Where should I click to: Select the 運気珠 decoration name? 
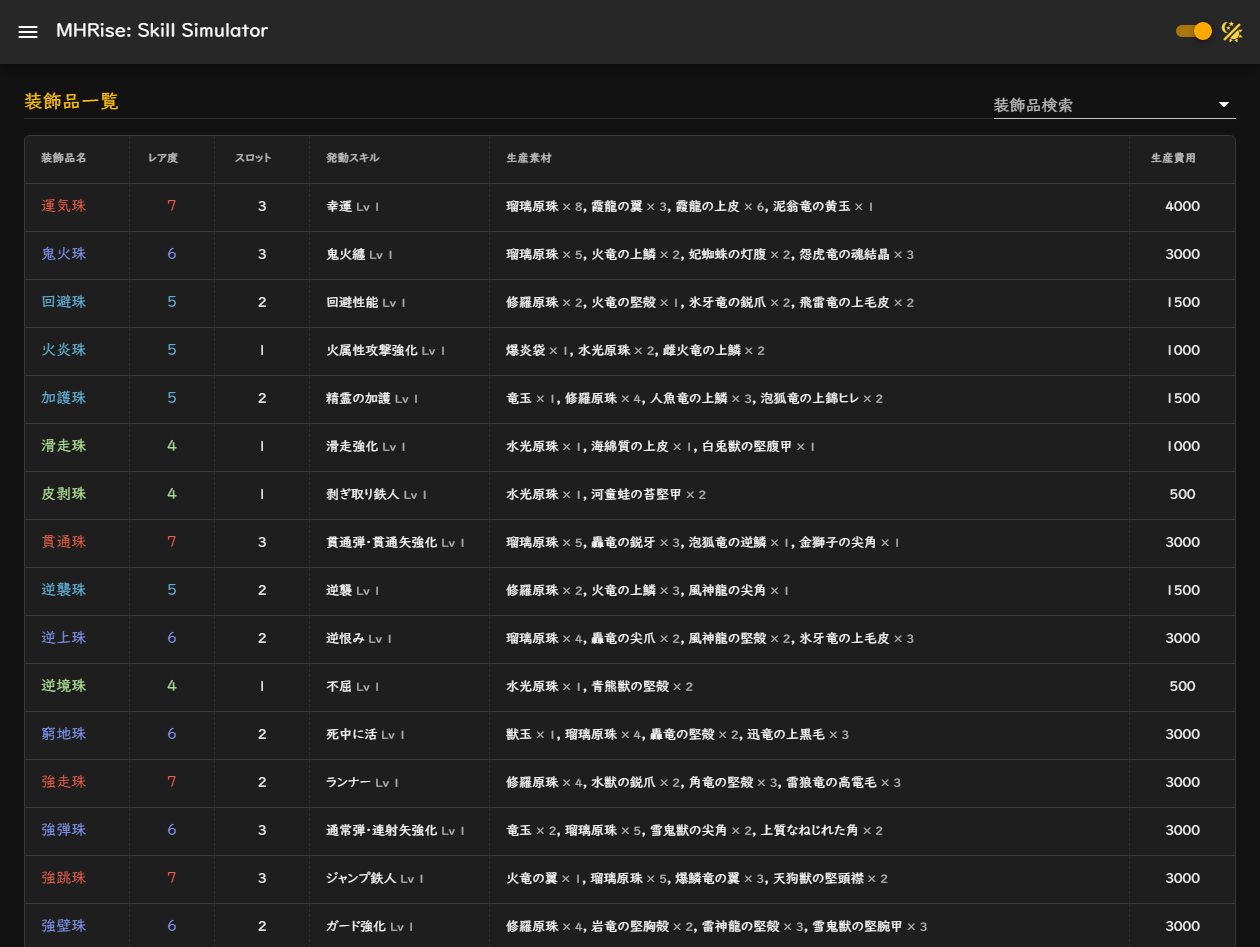point(64,206)
